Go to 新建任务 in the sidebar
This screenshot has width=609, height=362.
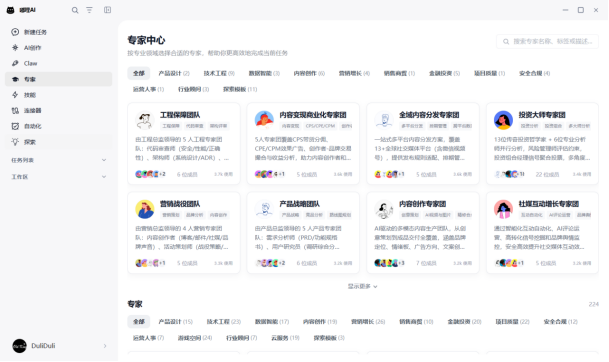tap(59, 32)
